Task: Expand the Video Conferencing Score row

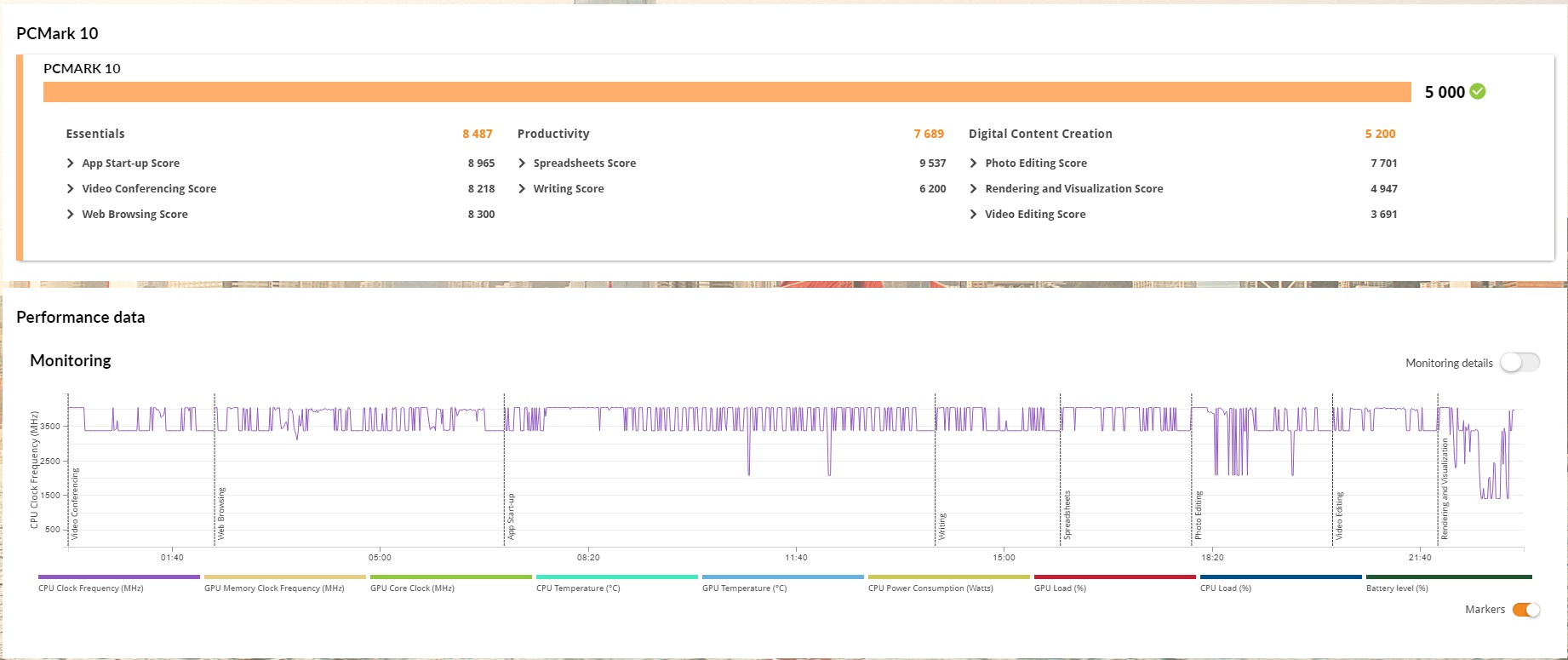Action: (71, 189)
